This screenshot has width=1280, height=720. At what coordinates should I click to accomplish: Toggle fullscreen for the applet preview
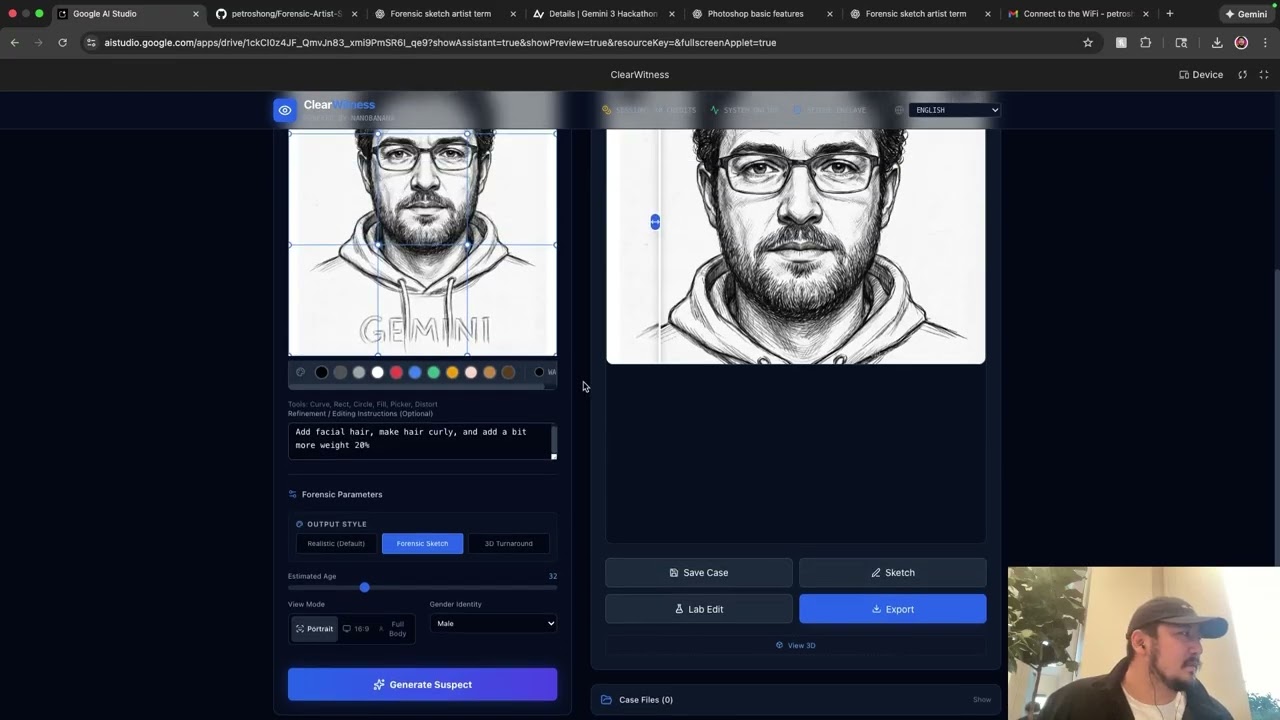[x=1264, y=75]
